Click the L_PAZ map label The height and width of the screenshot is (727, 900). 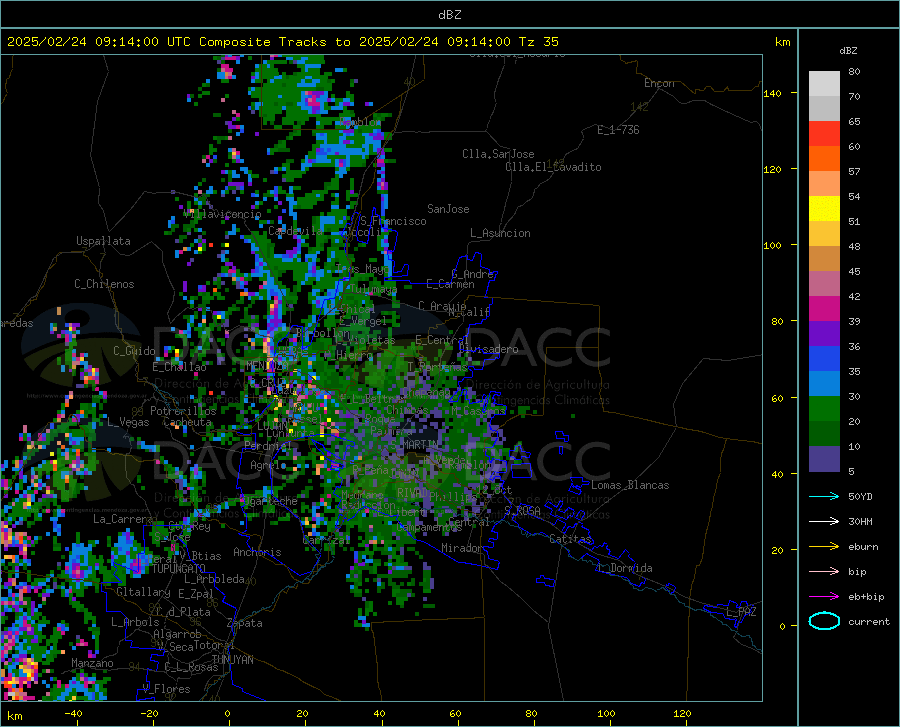[x=742, y=612]
